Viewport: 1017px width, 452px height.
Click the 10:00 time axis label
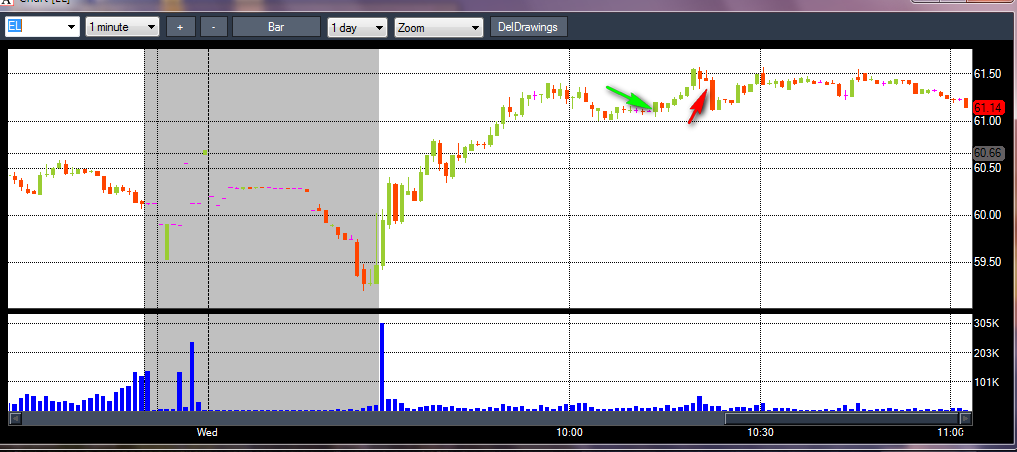(569, 432)
